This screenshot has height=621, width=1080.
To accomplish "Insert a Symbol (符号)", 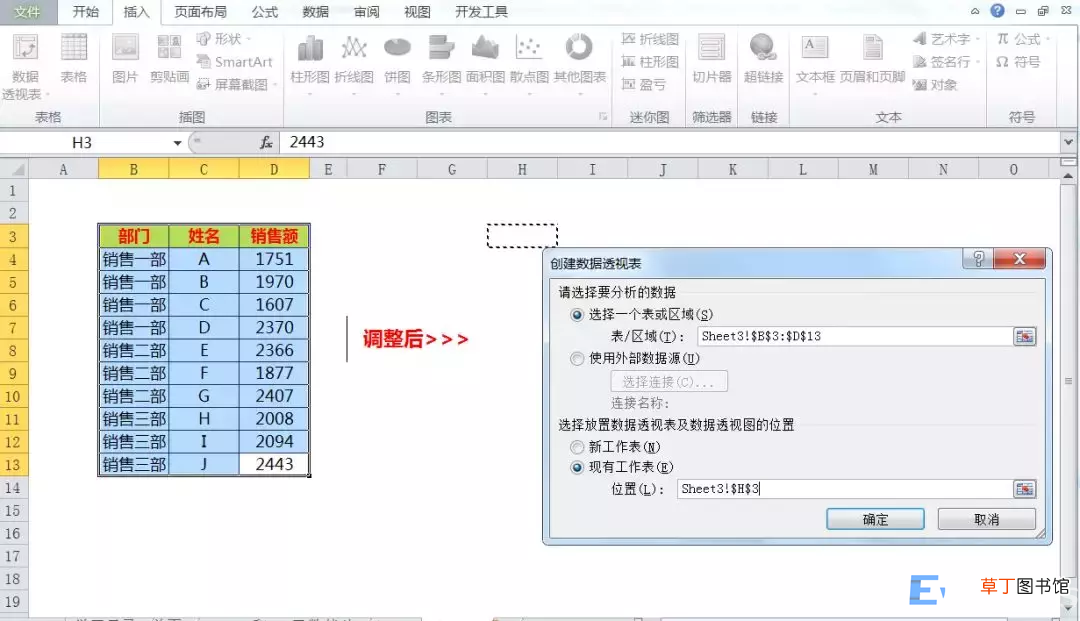I will (1018, 62).
